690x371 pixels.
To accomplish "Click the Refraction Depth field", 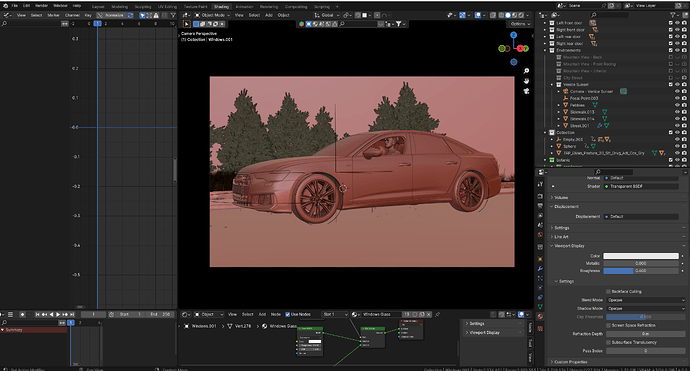I will (x=646, y=334).
